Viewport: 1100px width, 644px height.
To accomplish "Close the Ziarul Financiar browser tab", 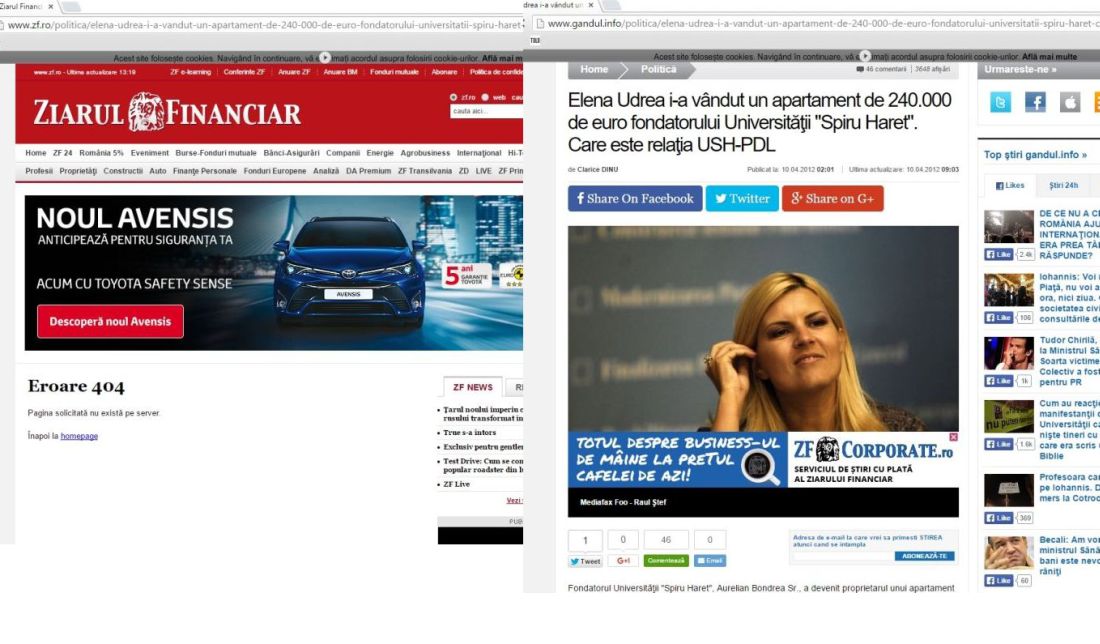I will point(51,6).
